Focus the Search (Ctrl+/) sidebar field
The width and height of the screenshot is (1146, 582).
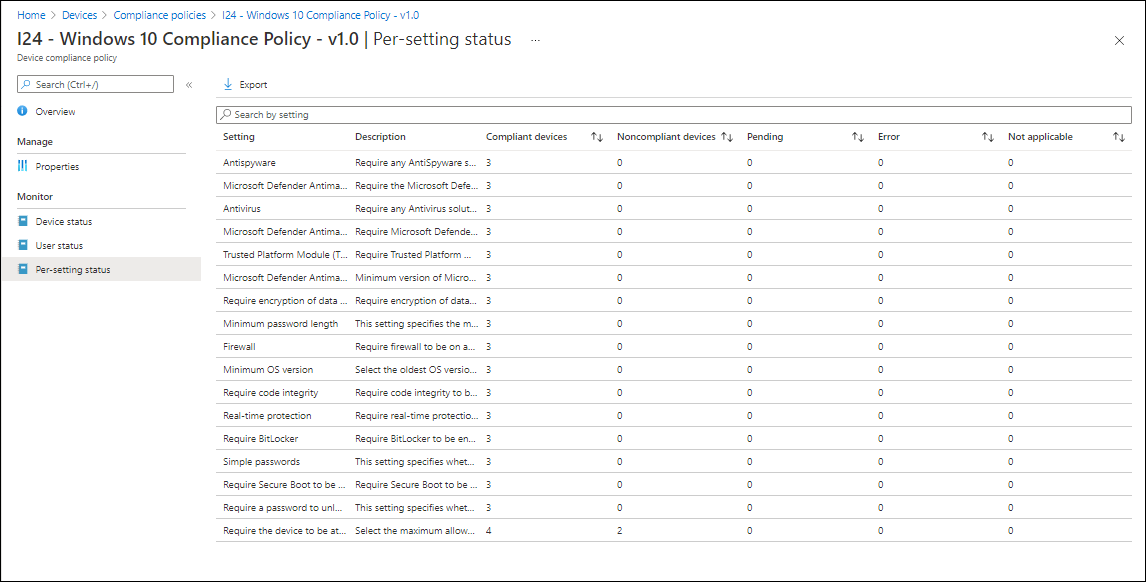[x=95, y=84]
